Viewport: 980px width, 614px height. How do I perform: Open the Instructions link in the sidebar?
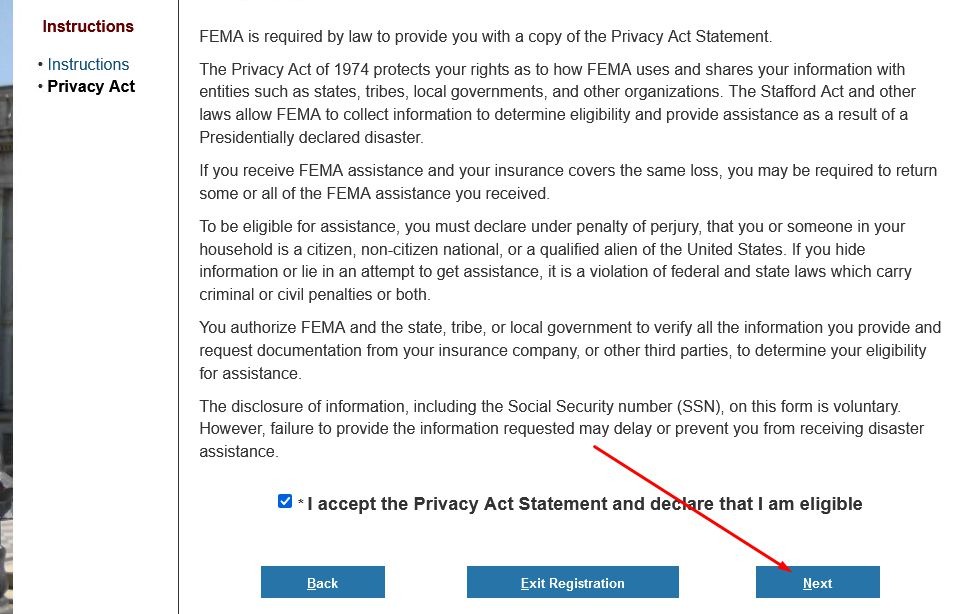point(88,64)
